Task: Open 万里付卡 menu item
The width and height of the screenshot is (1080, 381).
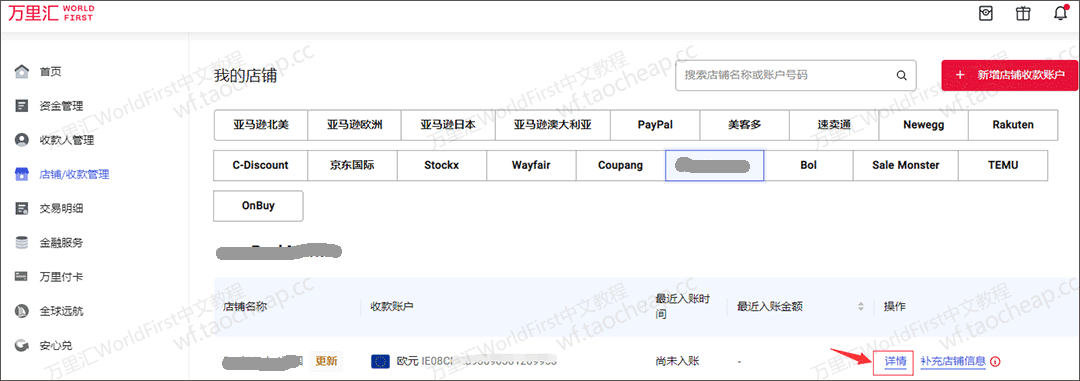Action: click(61, 277)
